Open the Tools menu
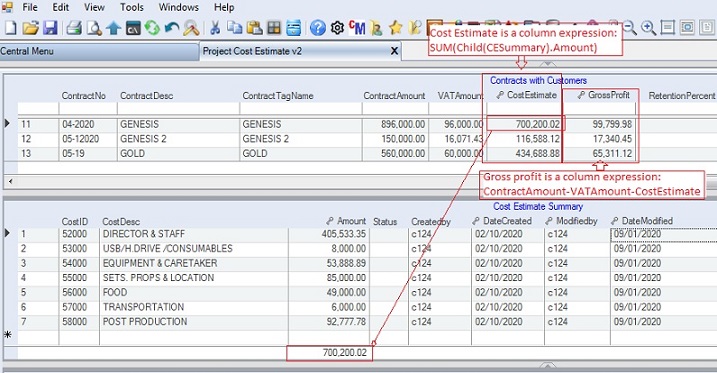717x373 pixels. tap(132, 7)
